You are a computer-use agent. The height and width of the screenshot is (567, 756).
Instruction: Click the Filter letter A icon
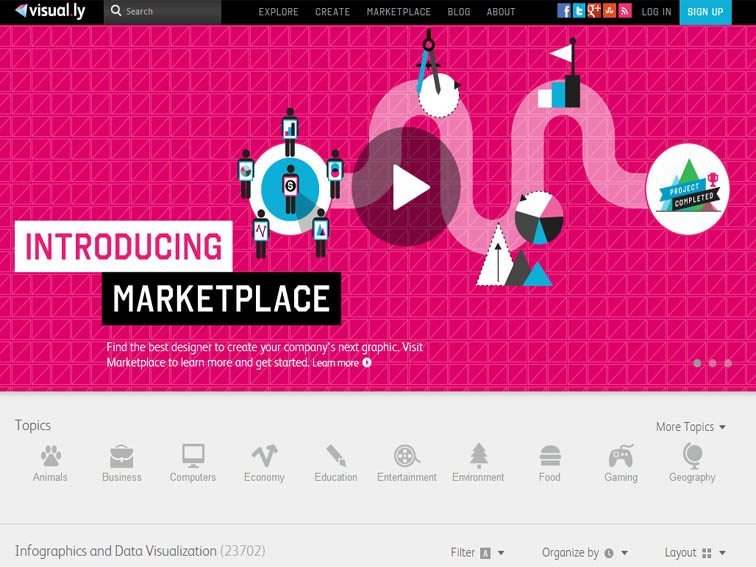pos(486,553)
